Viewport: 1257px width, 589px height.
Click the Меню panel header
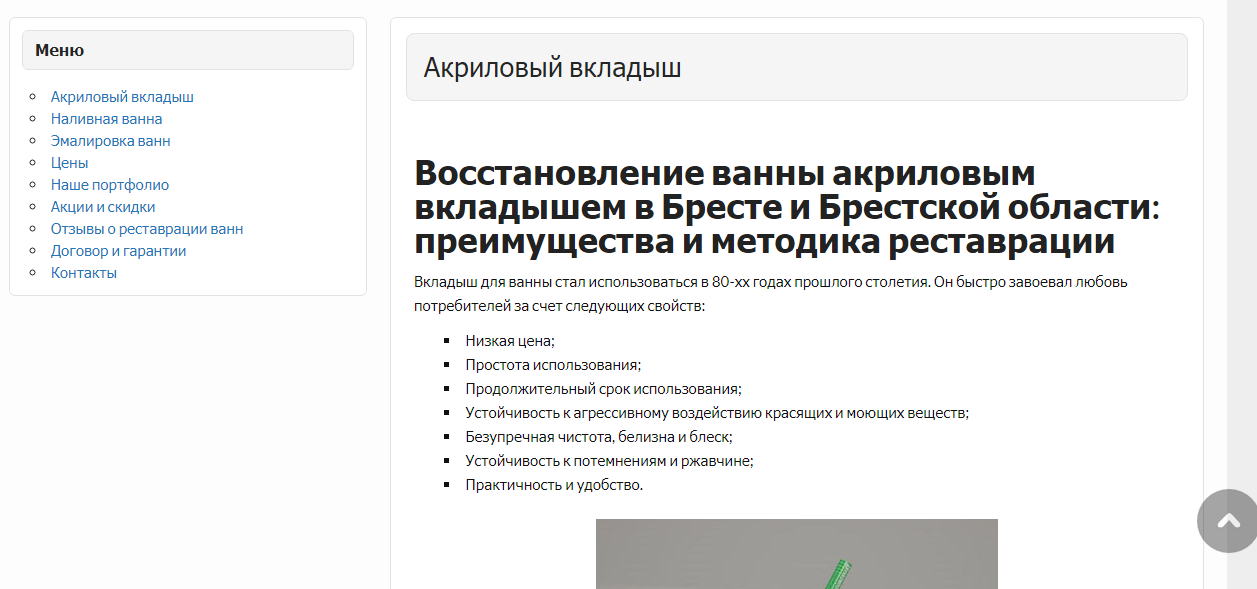point(188,50)
